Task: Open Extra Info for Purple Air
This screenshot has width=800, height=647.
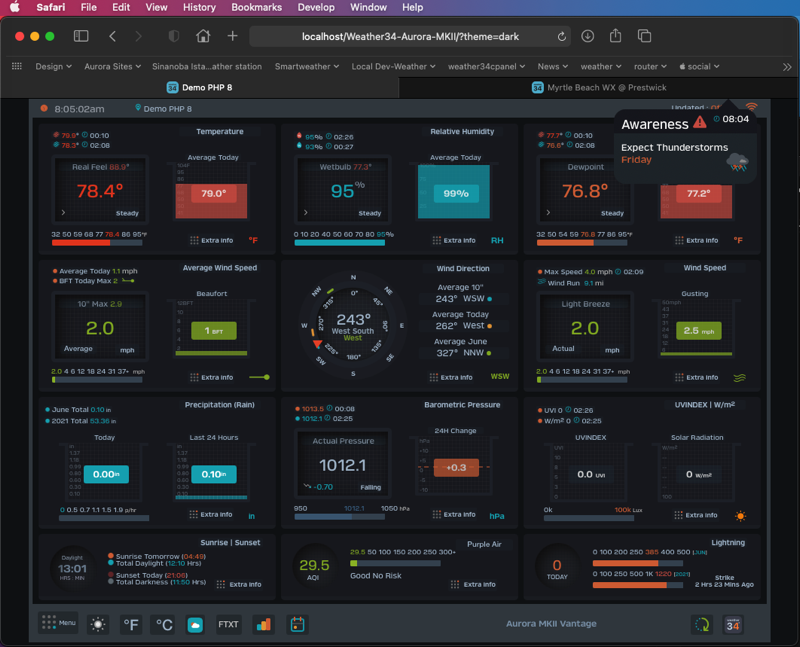Action: click(x=473, y=584)
